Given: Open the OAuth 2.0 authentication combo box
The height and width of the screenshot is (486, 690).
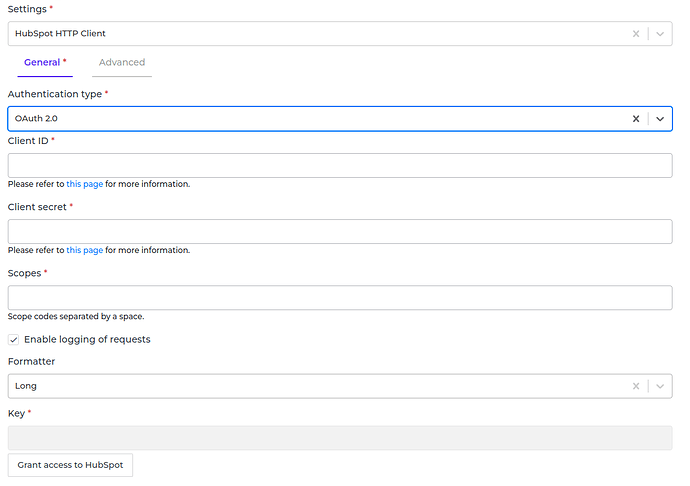Looking at the screenshot, I should tap(340, 119).
